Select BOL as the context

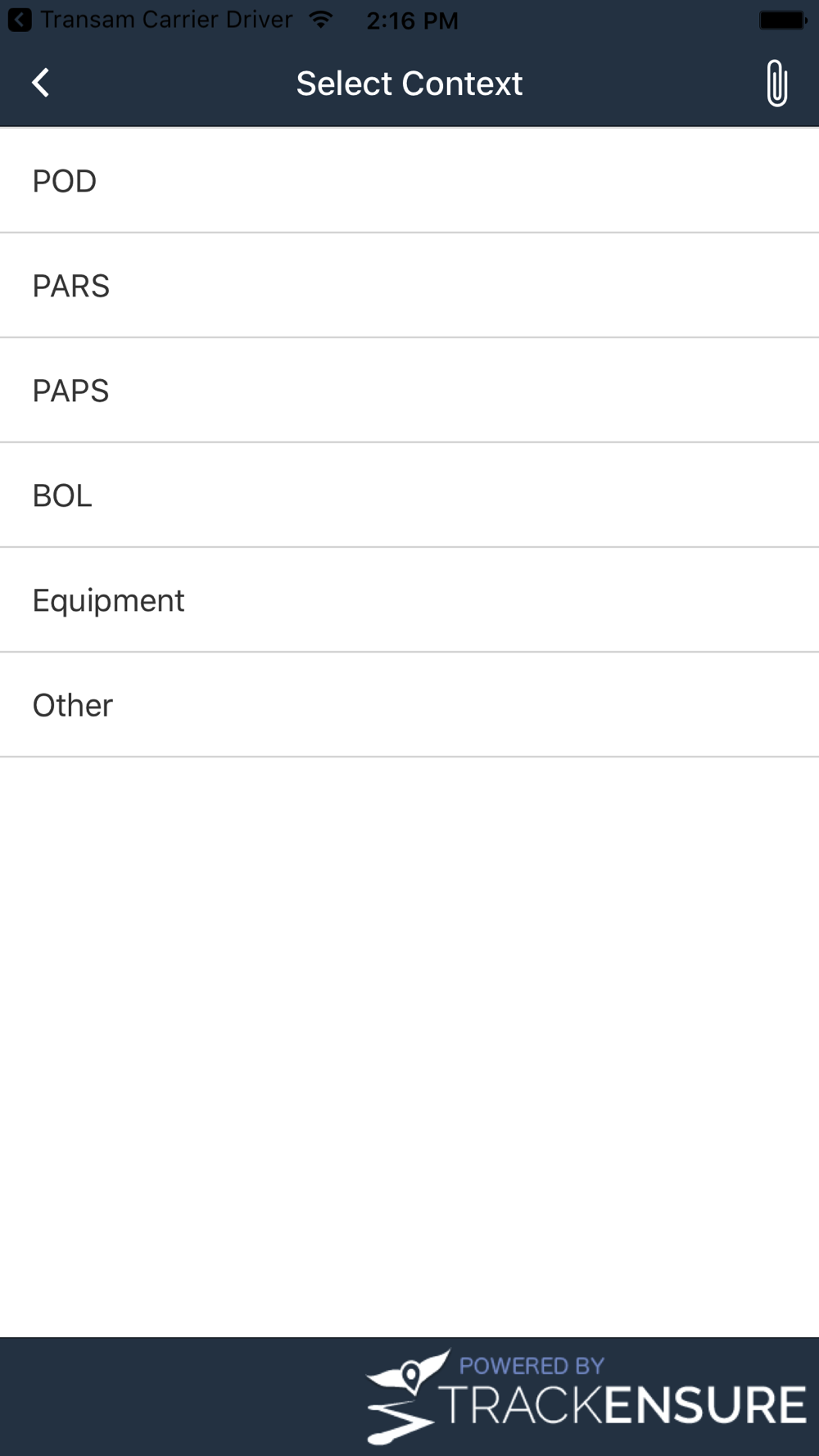click(x=409, y=495)
